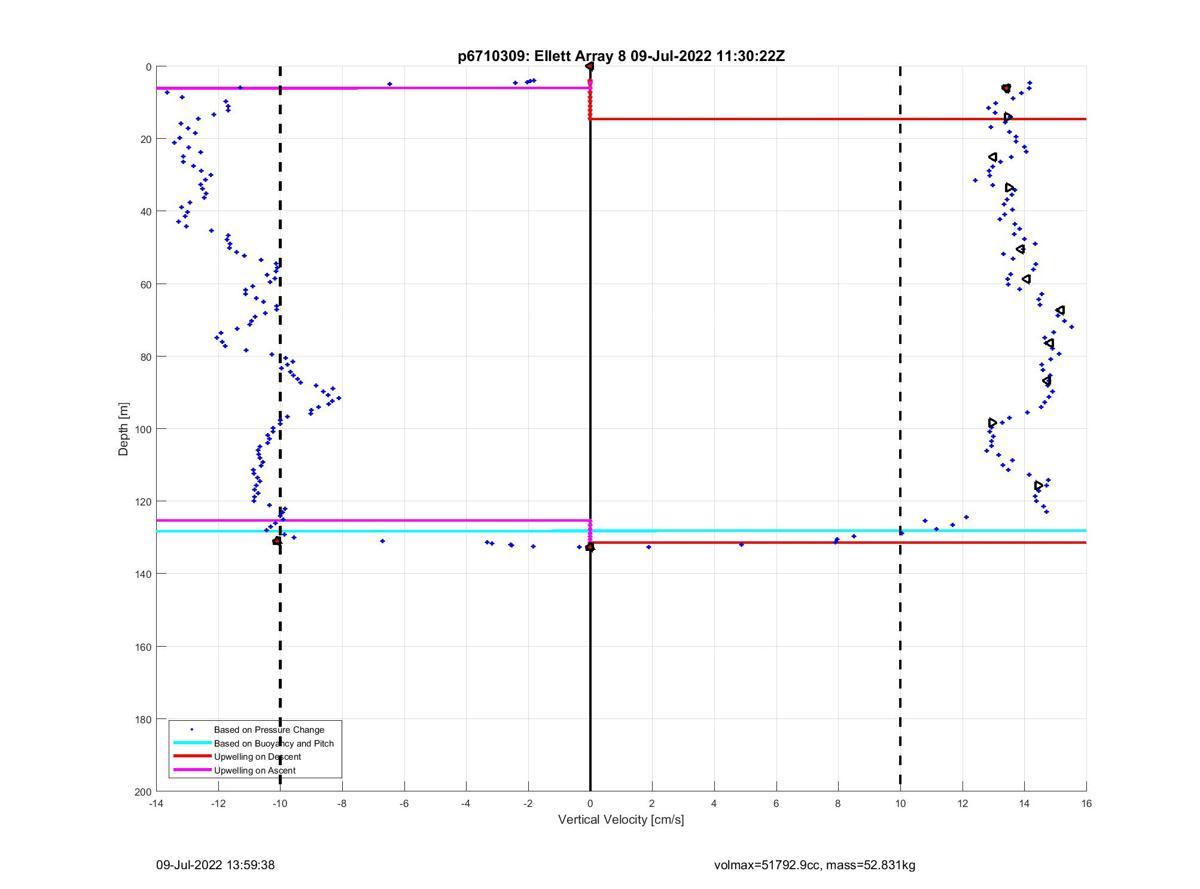Select the 'Depth [m]' y-axis label
The height and width of the screenshot is (889, 1200).
(x=124, y=429)
